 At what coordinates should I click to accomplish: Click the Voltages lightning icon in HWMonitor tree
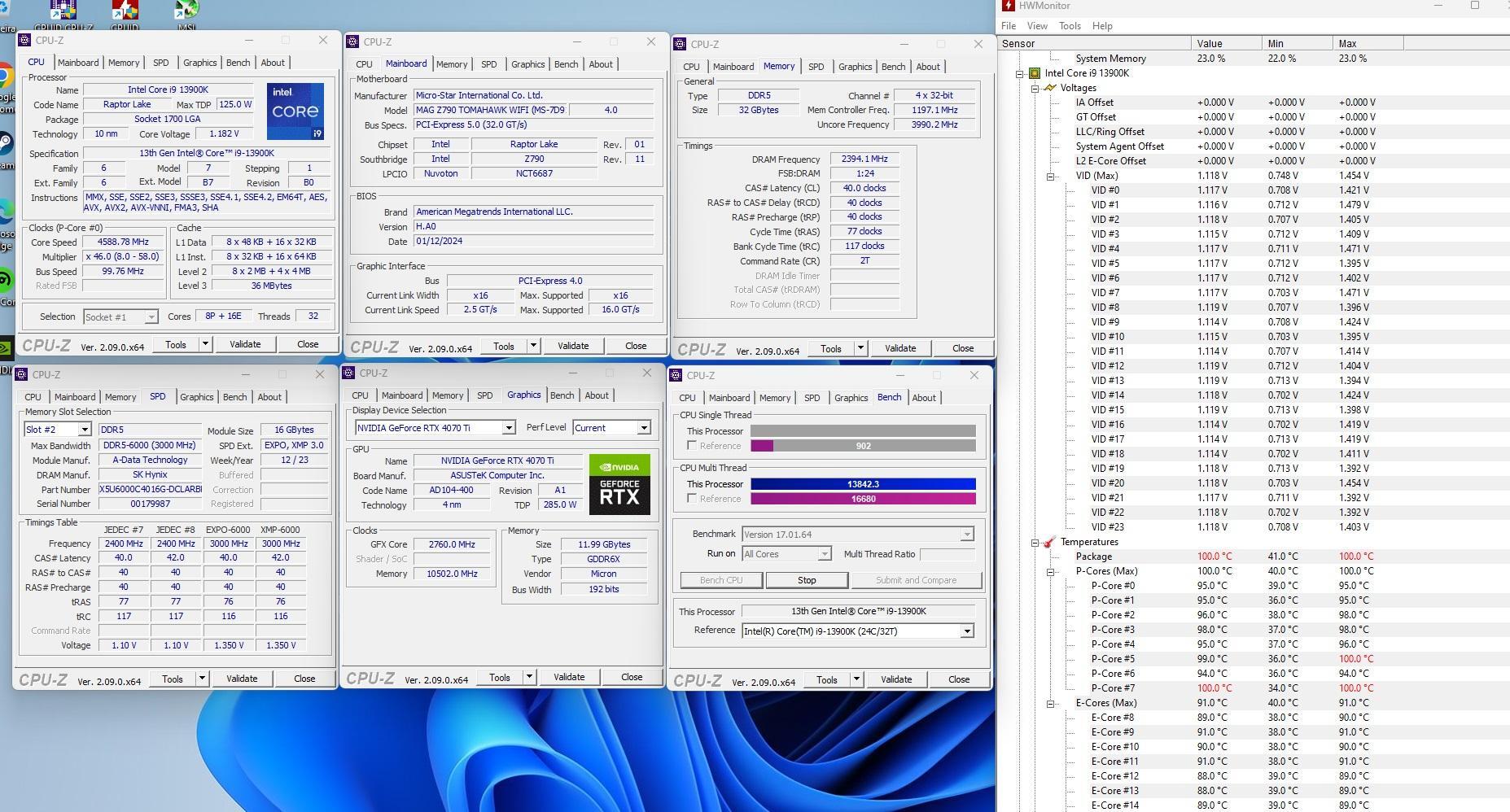click(1049, 88)
